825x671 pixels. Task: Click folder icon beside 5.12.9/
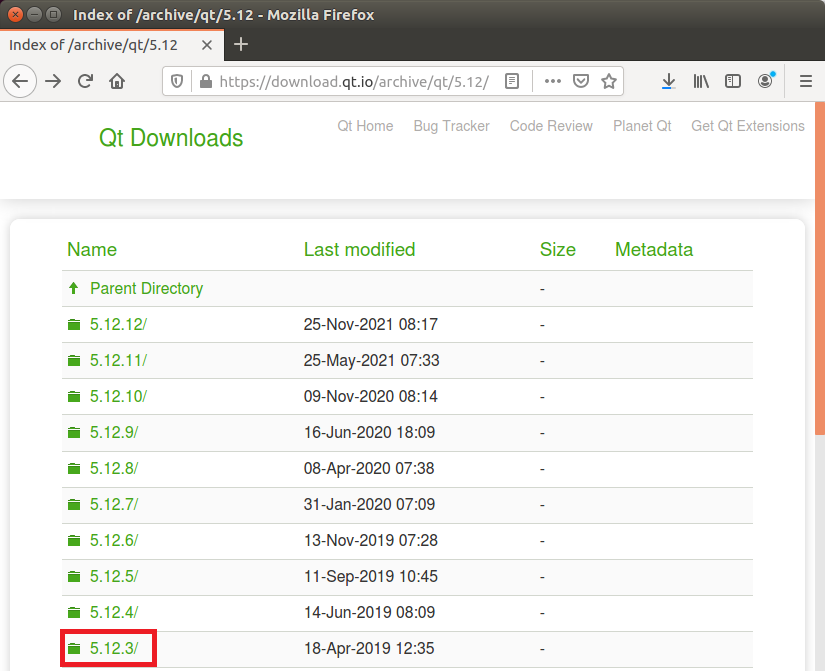74,433
